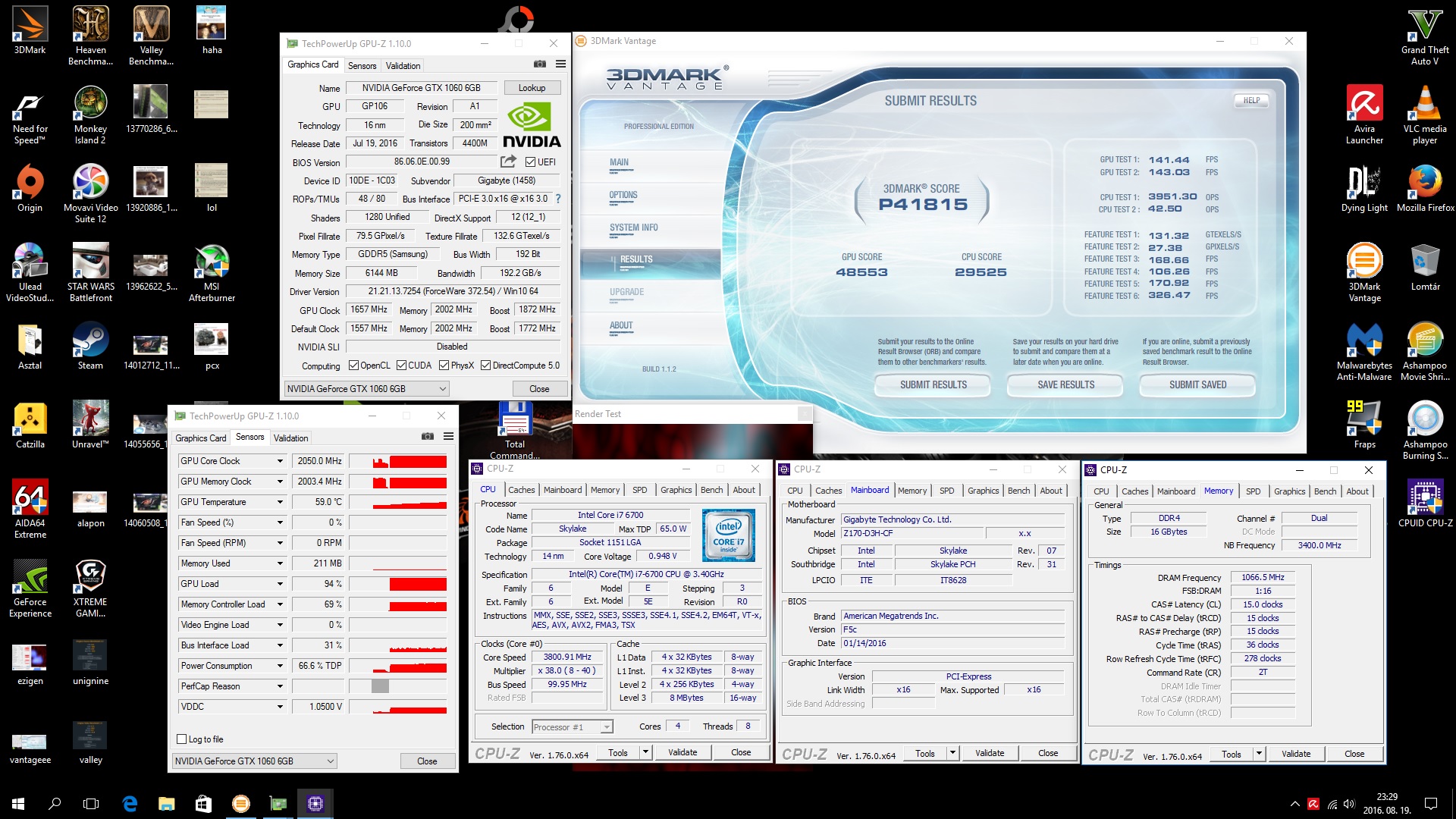Click the HELP button in 3DMark Vantage
This screenshot has width=1456, height=819.
click(x=1251, y=100)
